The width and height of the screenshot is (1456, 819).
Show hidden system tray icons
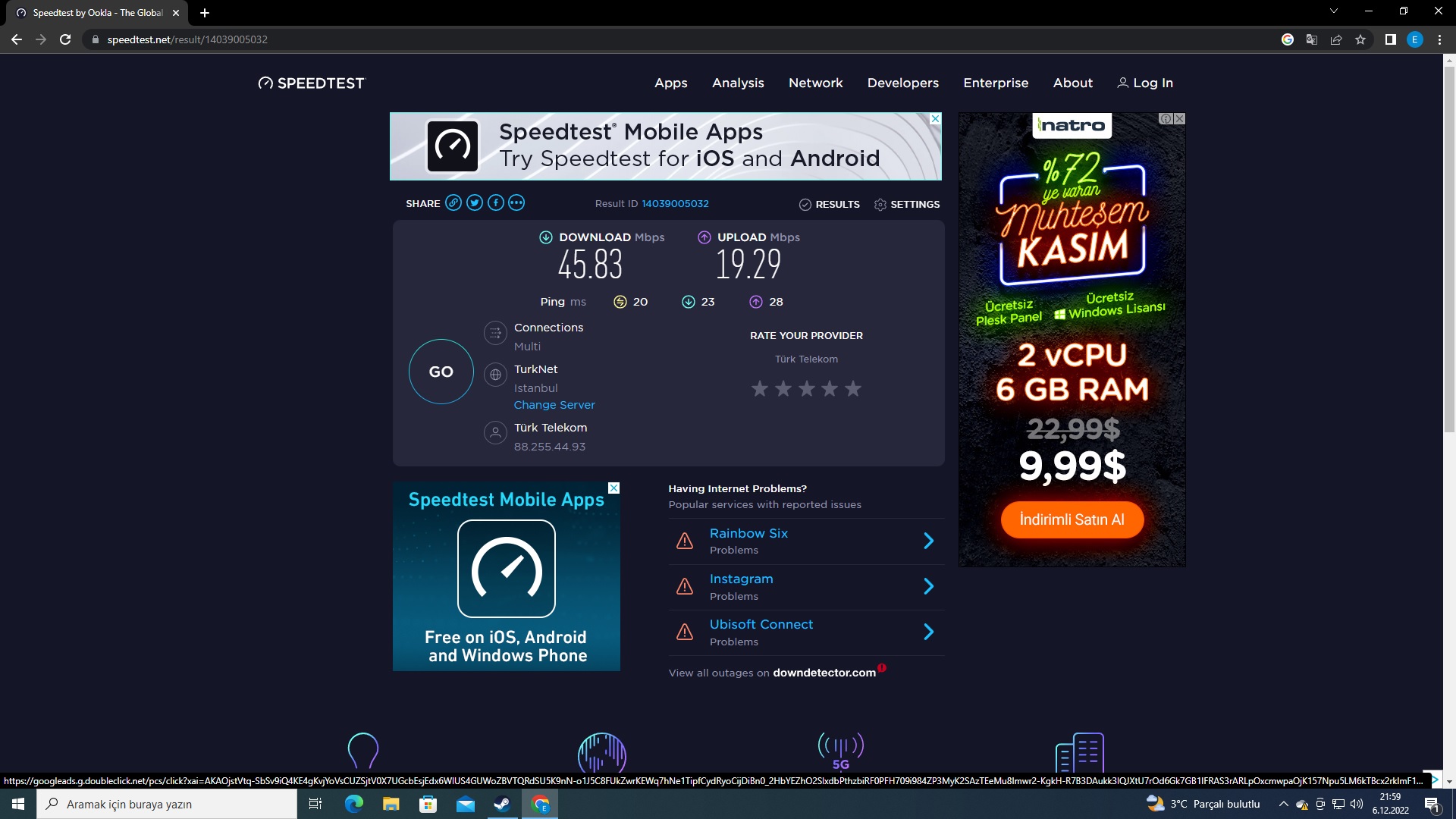1283,804
